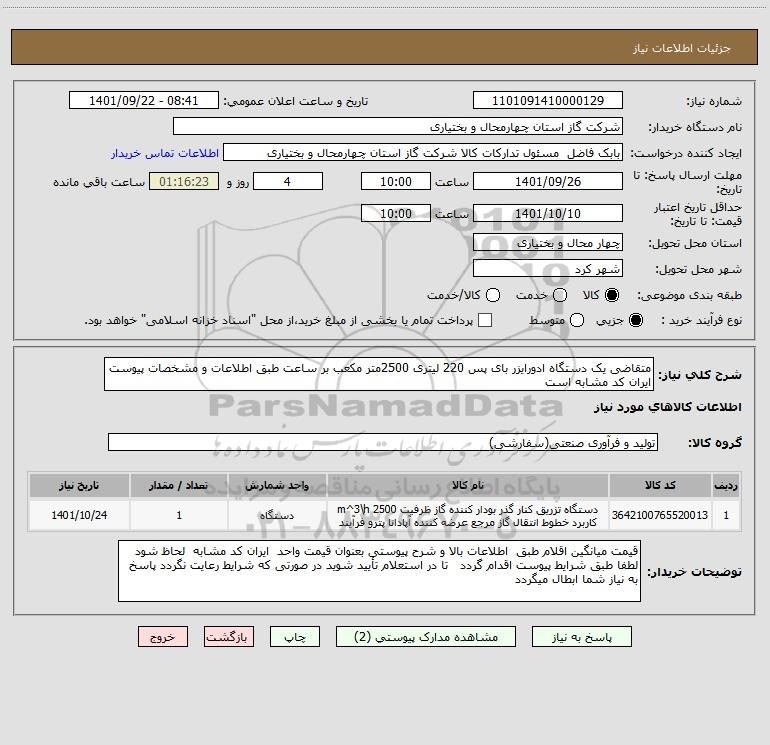Click the quantity cell showing 1
Screen dimensions: 770x745
tap(179, 515)
